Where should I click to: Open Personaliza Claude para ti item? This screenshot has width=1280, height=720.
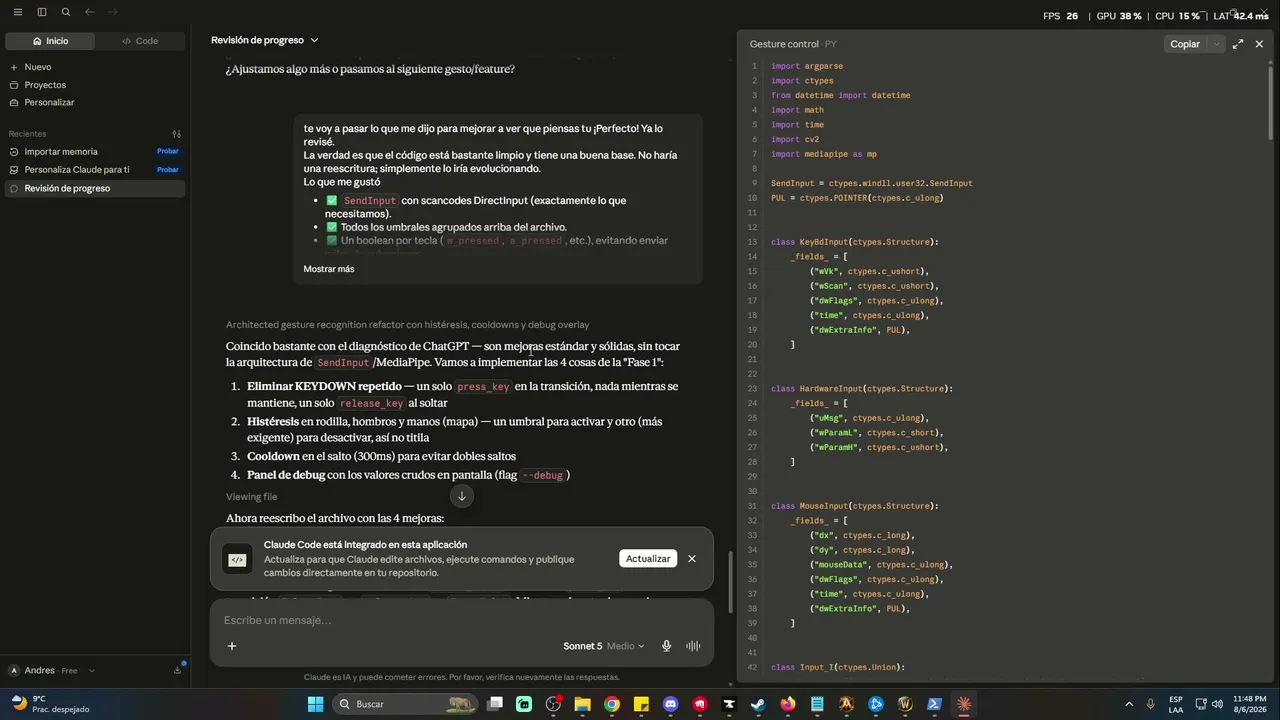pyautogui.click(x=77, y=170)
